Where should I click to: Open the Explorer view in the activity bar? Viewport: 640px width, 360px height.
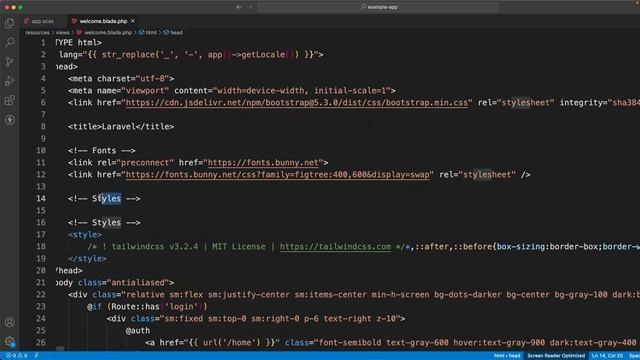click(9, 23)
